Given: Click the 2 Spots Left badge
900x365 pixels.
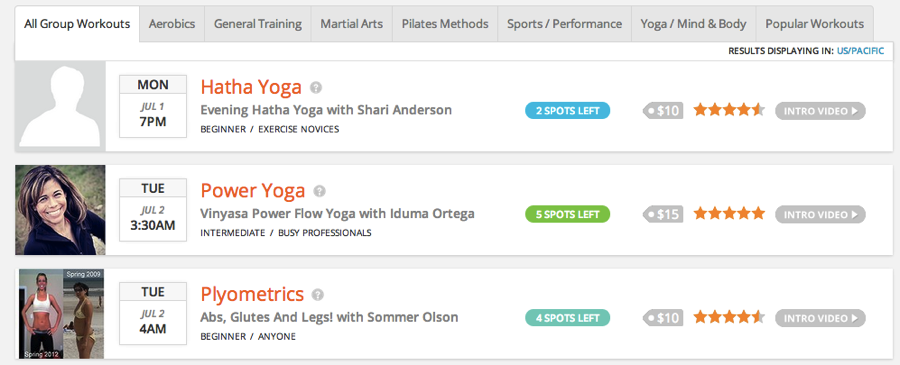Looking at the screenshot, I should 567,111.
